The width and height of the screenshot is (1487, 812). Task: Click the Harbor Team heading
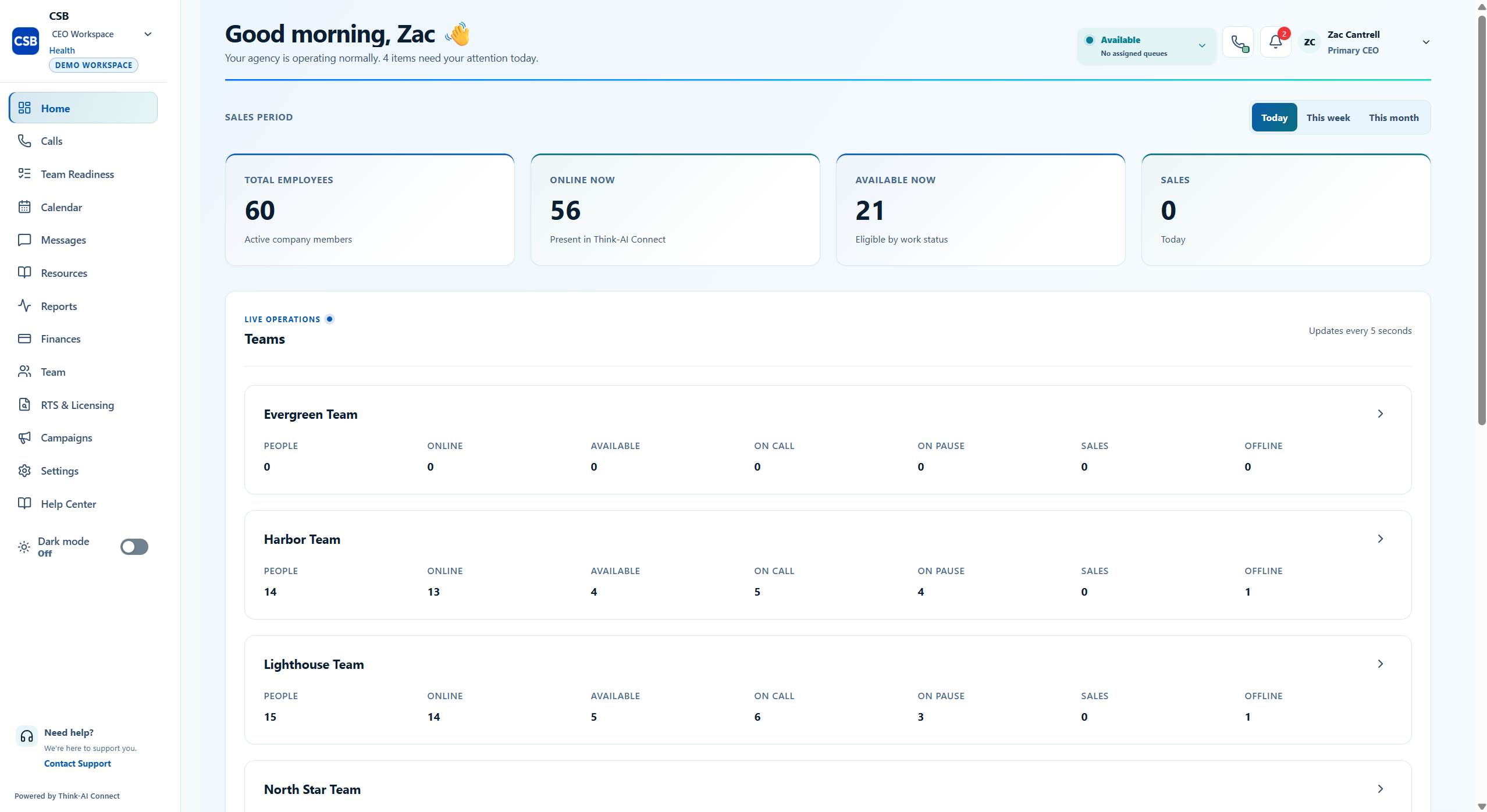click(302, 539)
